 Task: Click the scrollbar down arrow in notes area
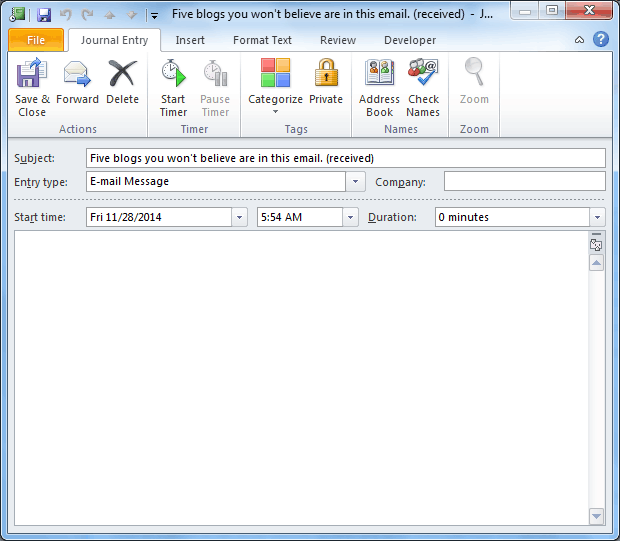pyautogui.click(x=596, y=516)
